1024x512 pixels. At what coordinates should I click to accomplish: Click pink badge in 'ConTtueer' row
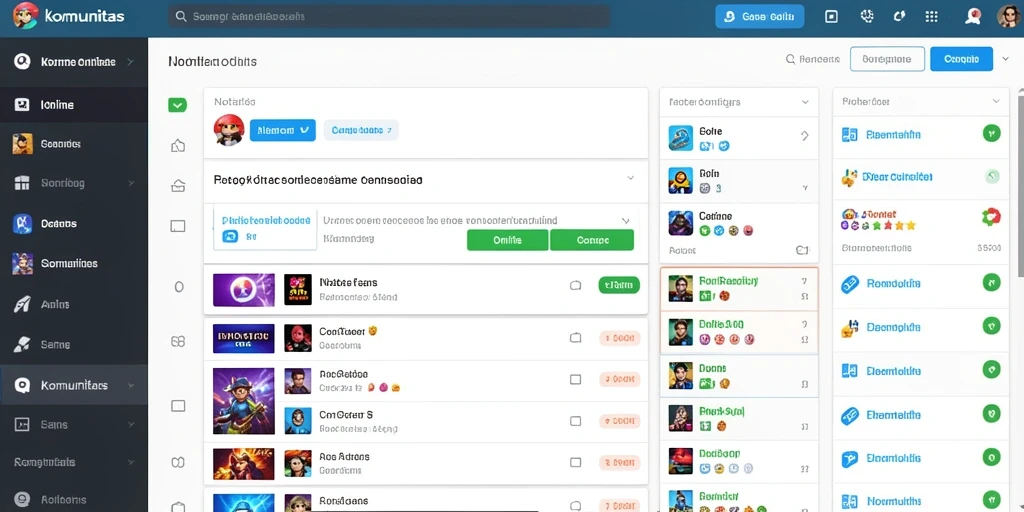(x=620, y=338)
